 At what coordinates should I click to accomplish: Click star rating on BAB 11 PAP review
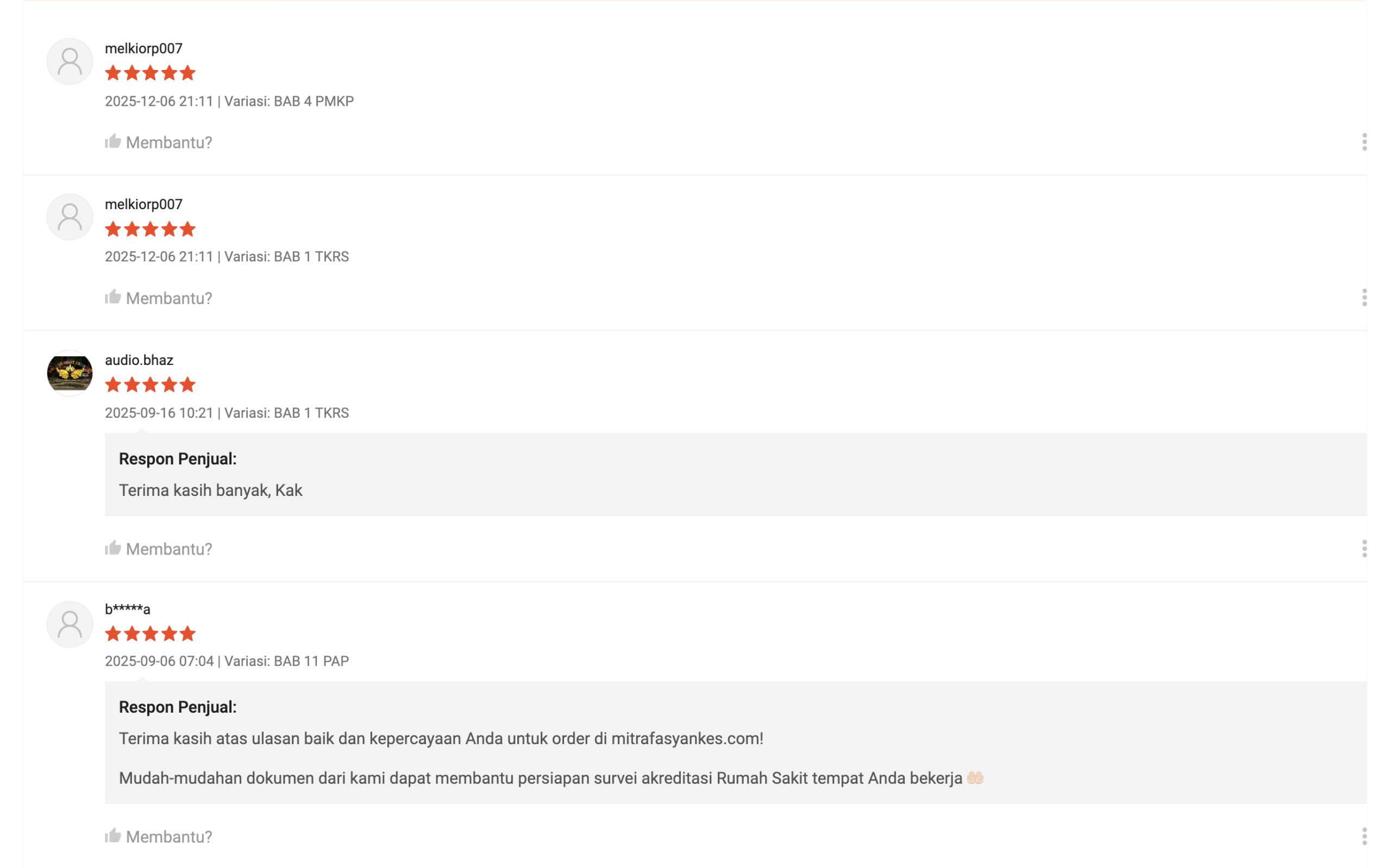coord(151,634)
